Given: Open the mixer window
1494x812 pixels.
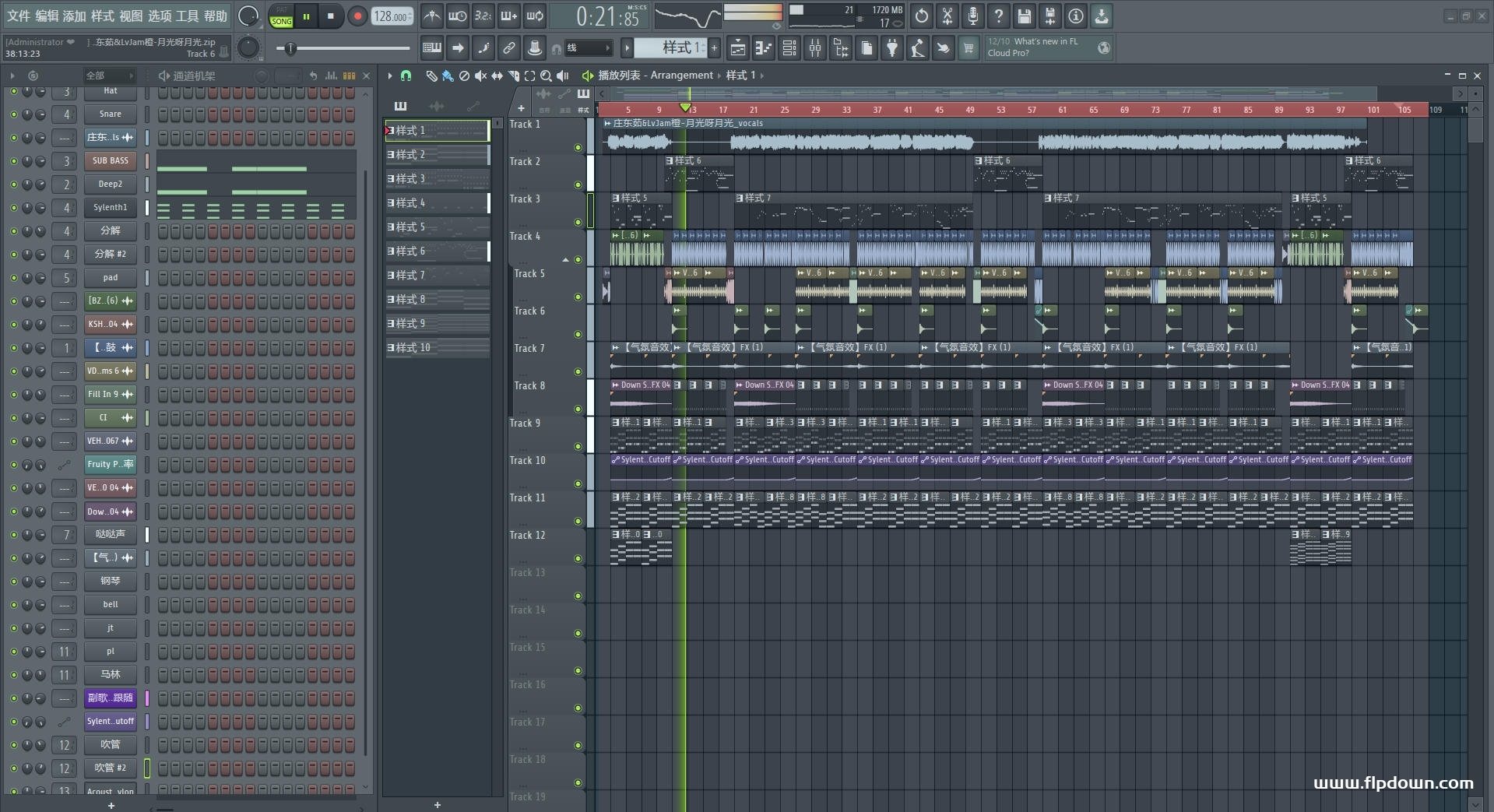Looking at the screenshot, I should 815,48.
